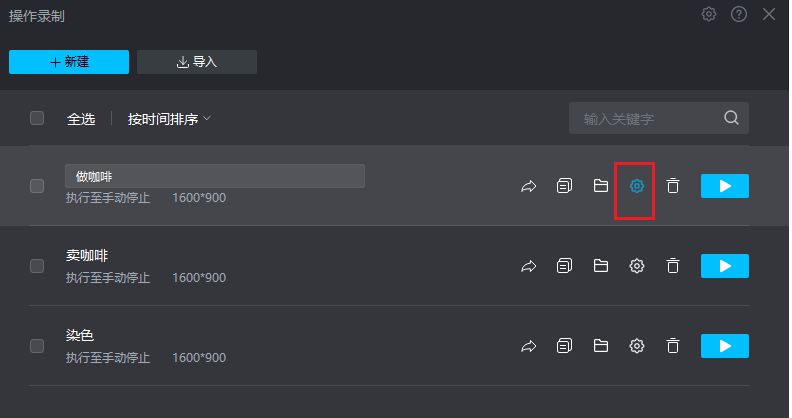792x418 pixels.
Task: Open settings gear for 做咖啡 recording
Action: [636, 186]
